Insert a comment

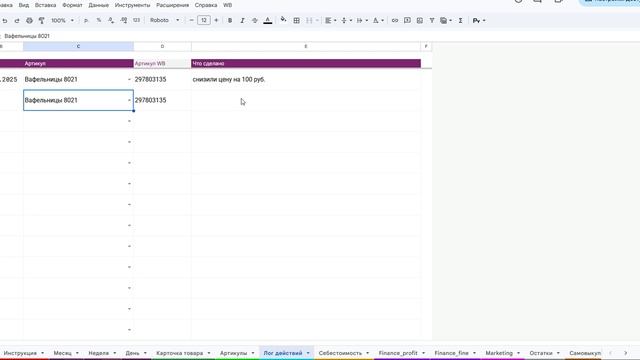coord(407,20)
